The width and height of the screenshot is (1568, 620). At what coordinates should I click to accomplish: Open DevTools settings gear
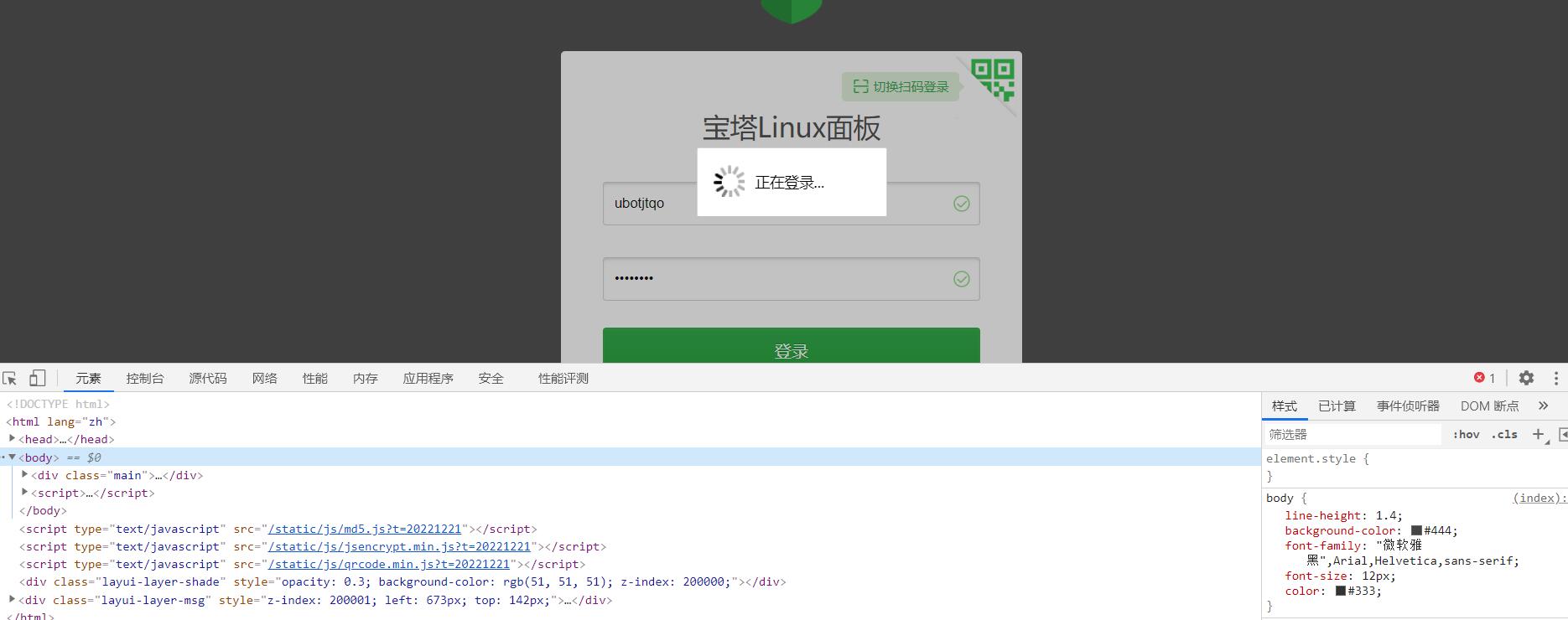[1526, 378]
